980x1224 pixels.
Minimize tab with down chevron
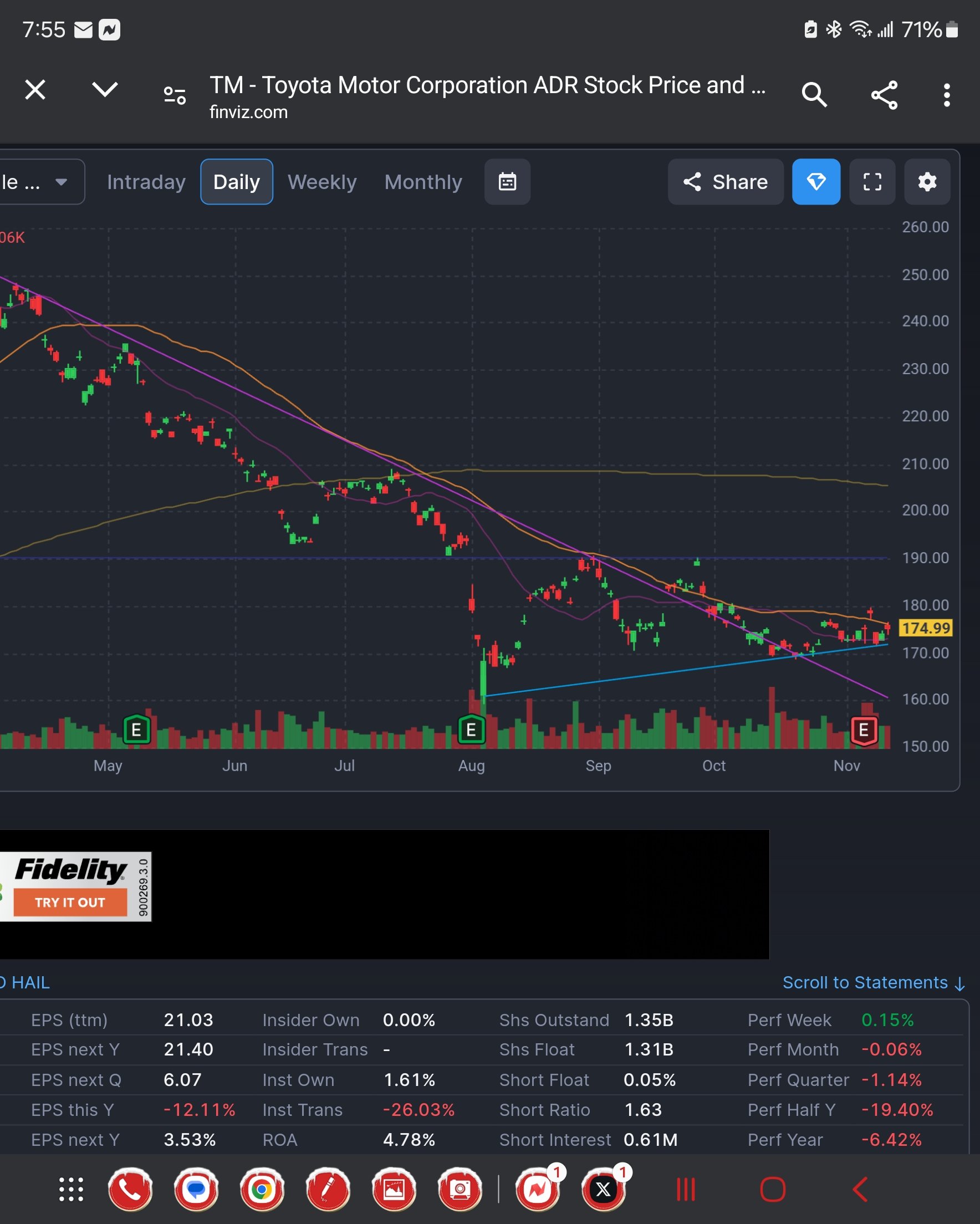click(105, 89)
